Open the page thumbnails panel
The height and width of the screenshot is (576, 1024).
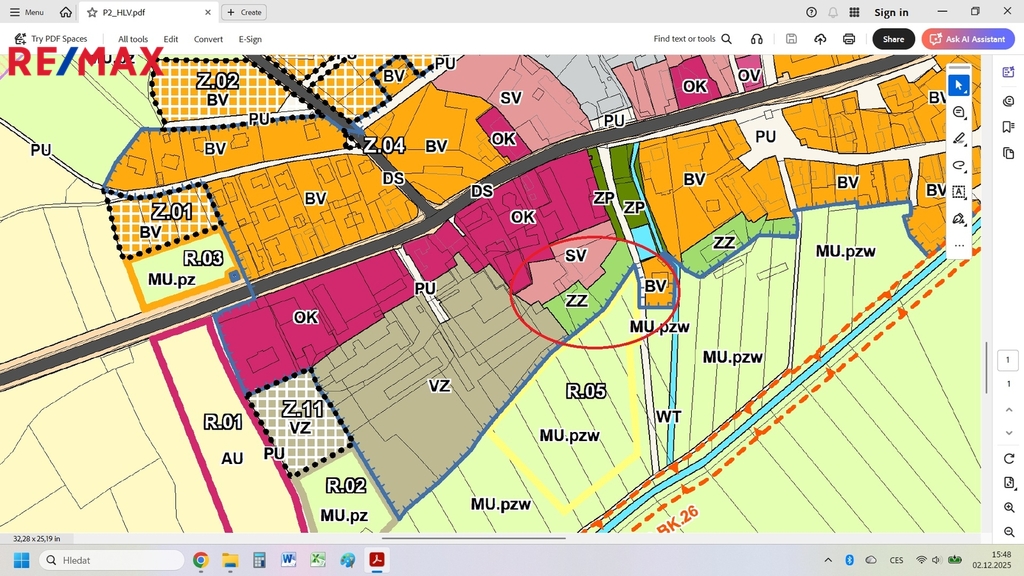pos(1008,153)
